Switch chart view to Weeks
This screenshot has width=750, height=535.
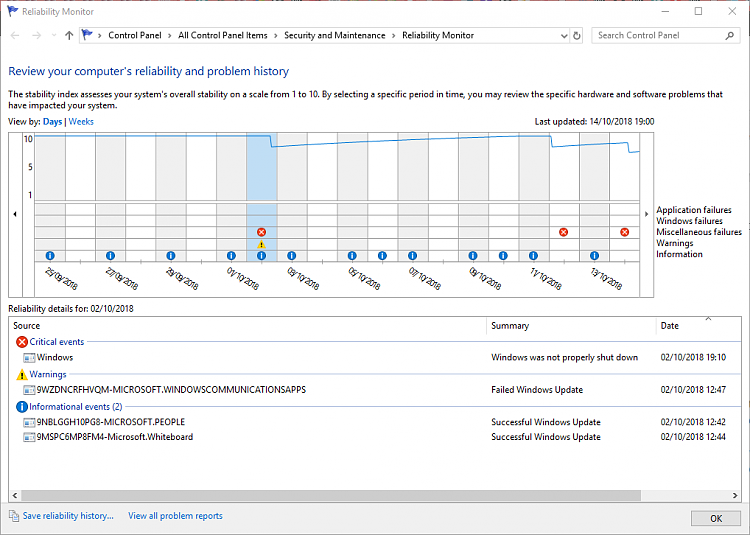pyautogui.click(x=81, y=121)
